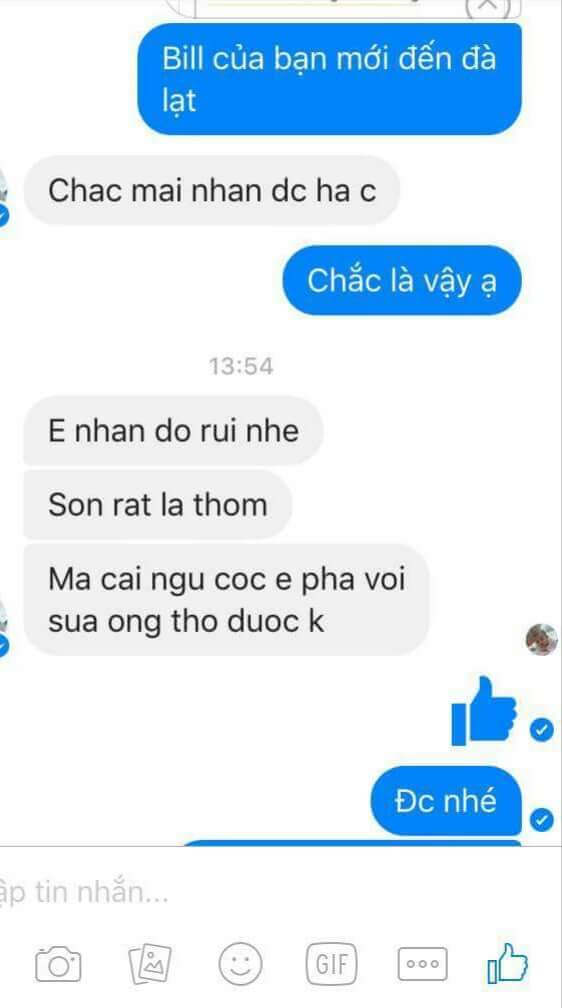Send a thumbs-up like from toolbar
562x1008 pixels.
coord(507,963)
